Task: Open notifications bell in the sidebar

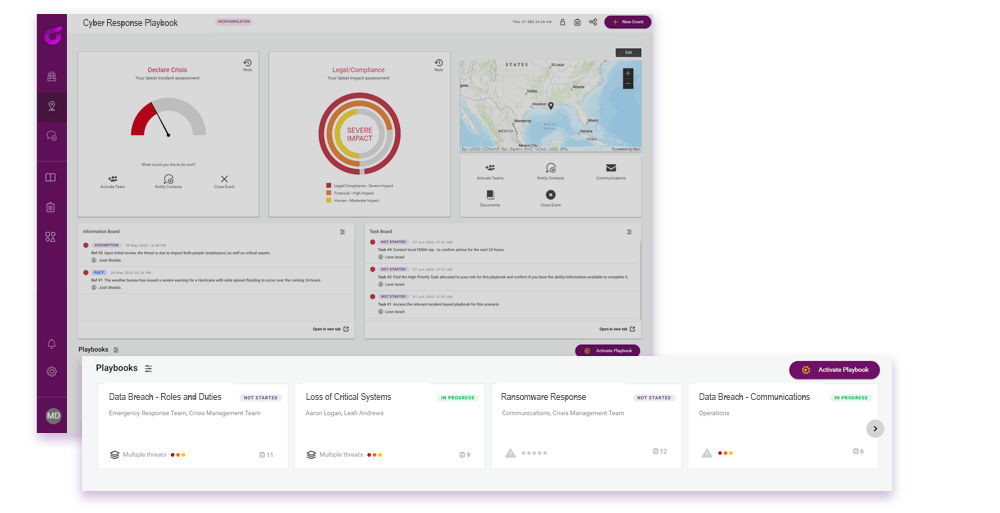Action: (x=52, y=343)
